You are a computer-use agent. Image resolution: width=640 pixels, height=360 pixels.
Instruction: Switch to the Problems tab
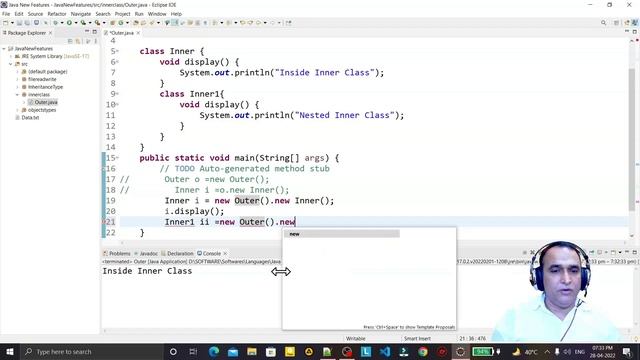(117, 253)
